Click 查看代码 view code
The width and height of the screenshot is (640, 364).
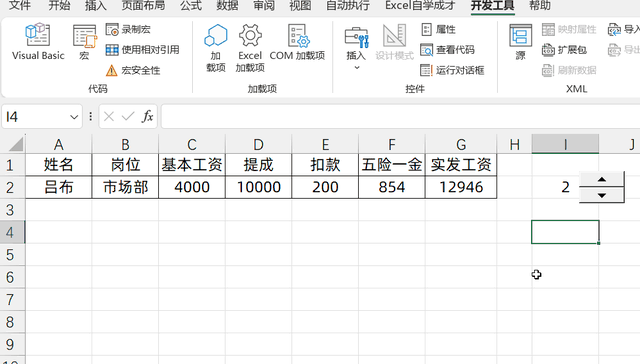coord(447,50)
